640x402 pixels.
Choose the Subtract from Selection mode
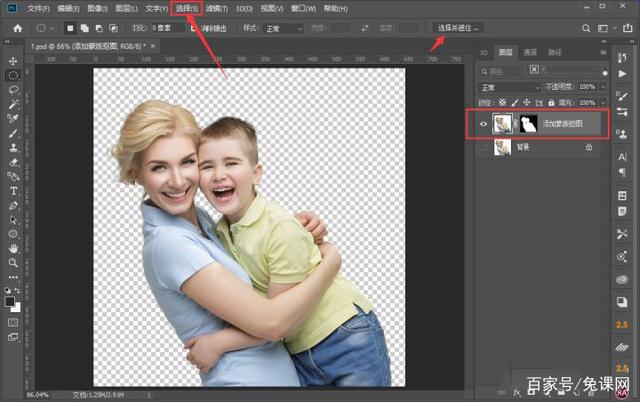tap(99, 28)
